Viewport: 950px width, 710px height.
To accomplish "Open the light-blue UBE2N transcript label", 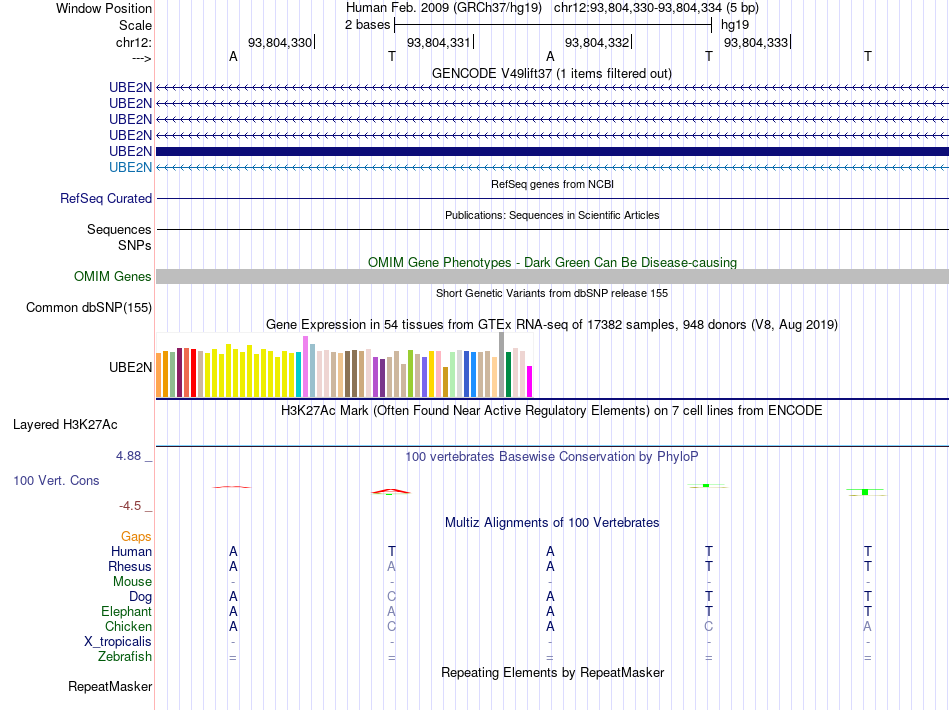I will 130,167.
